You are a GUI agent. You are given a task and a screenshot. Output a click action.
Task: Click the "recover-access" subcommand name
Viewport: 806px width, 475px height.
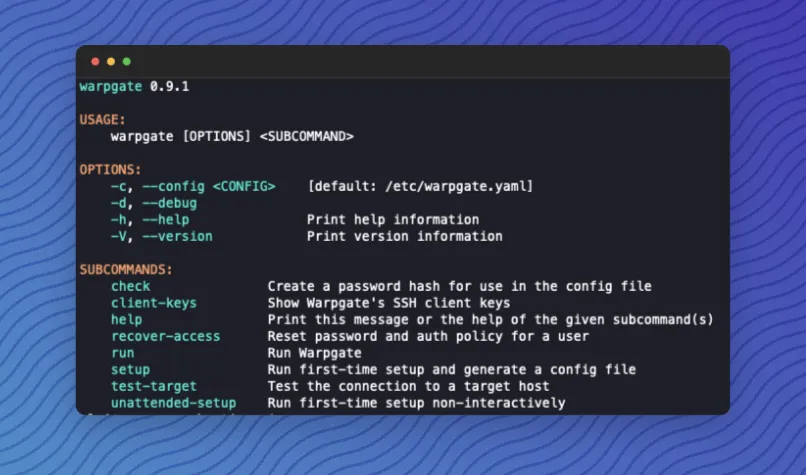click(165, 336)
